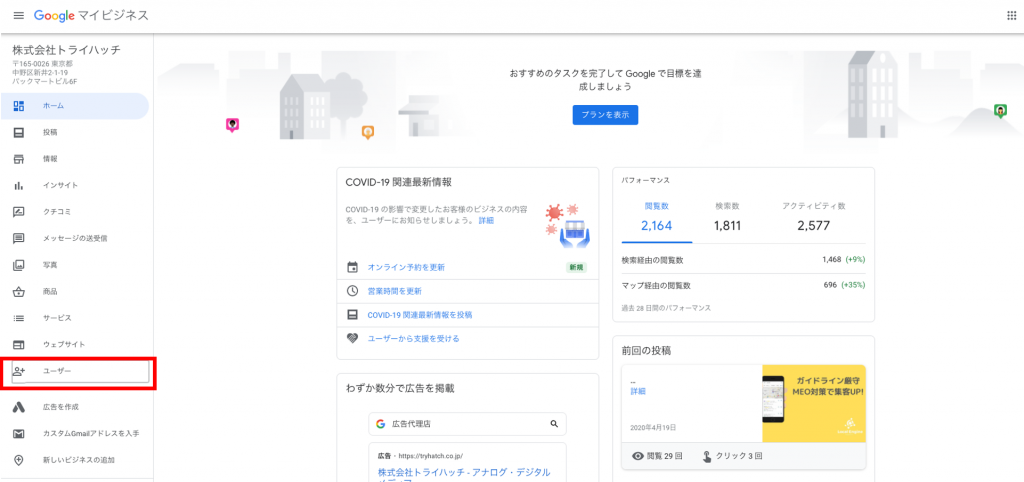Click the プランを表示 button

tap(605, 114)
